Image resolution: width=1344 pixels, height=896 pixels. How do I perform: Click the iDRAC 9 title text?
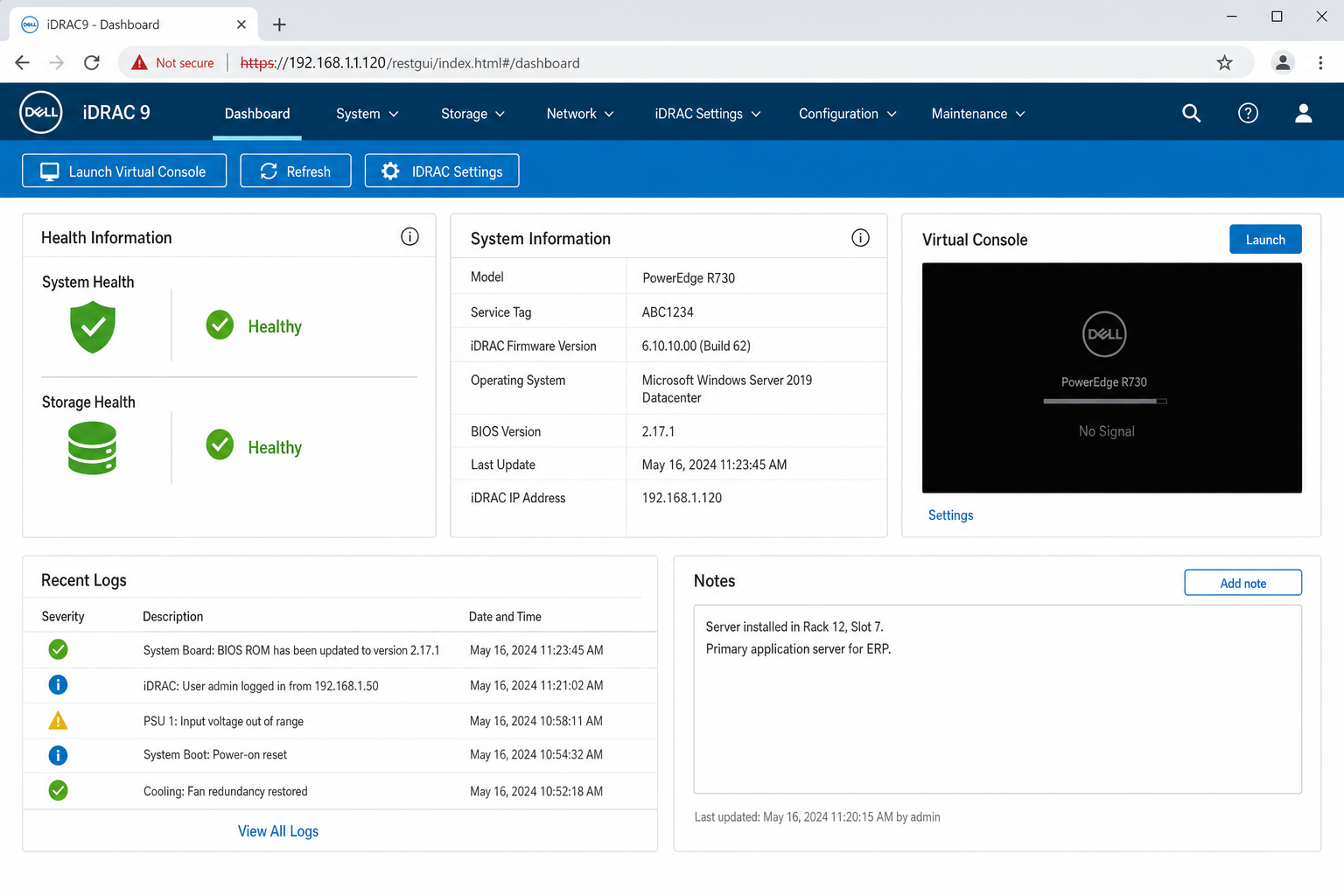pyautogui.click(x=116, y=113)
